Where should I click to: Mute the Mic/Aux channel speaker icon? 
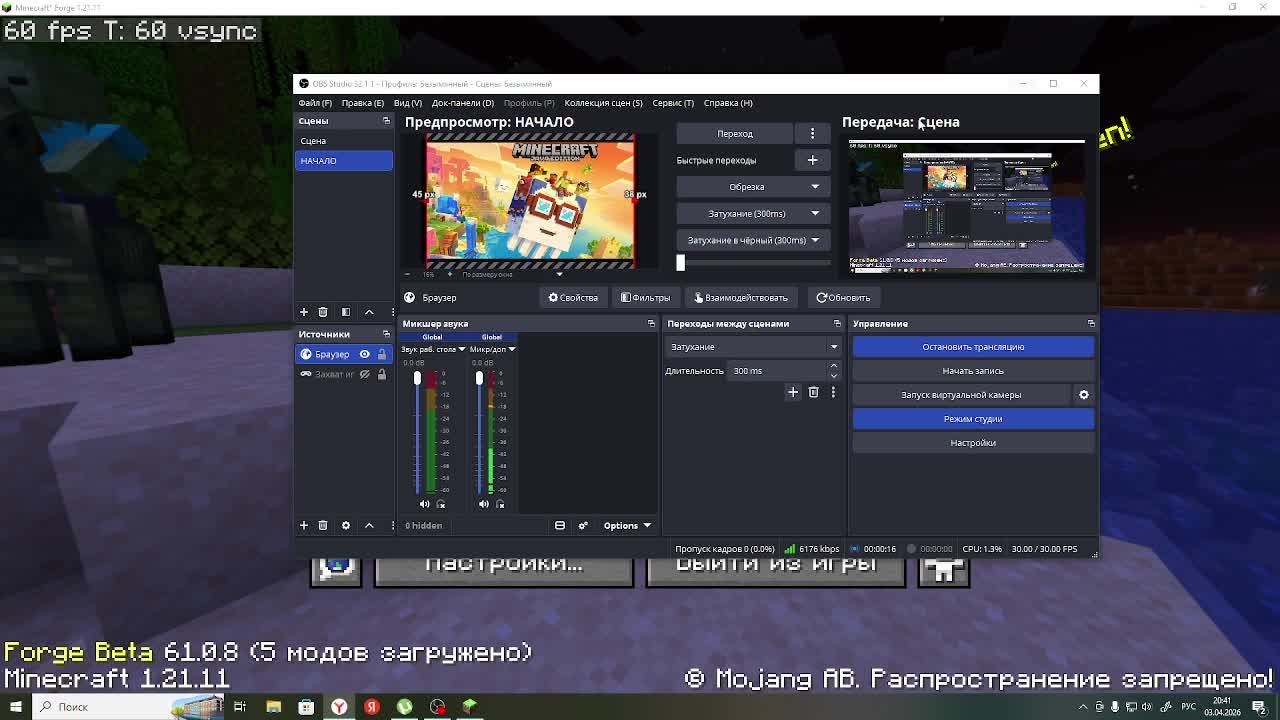[x=484, y=504]
